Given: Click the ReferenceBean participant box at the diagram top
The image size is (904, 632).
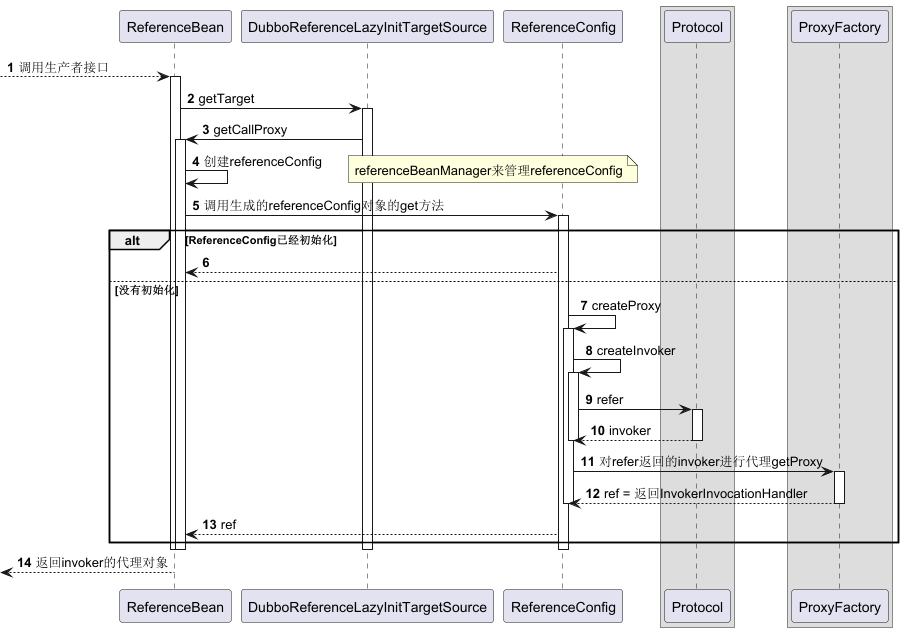Looking at the screenshot, I should 175,27.
